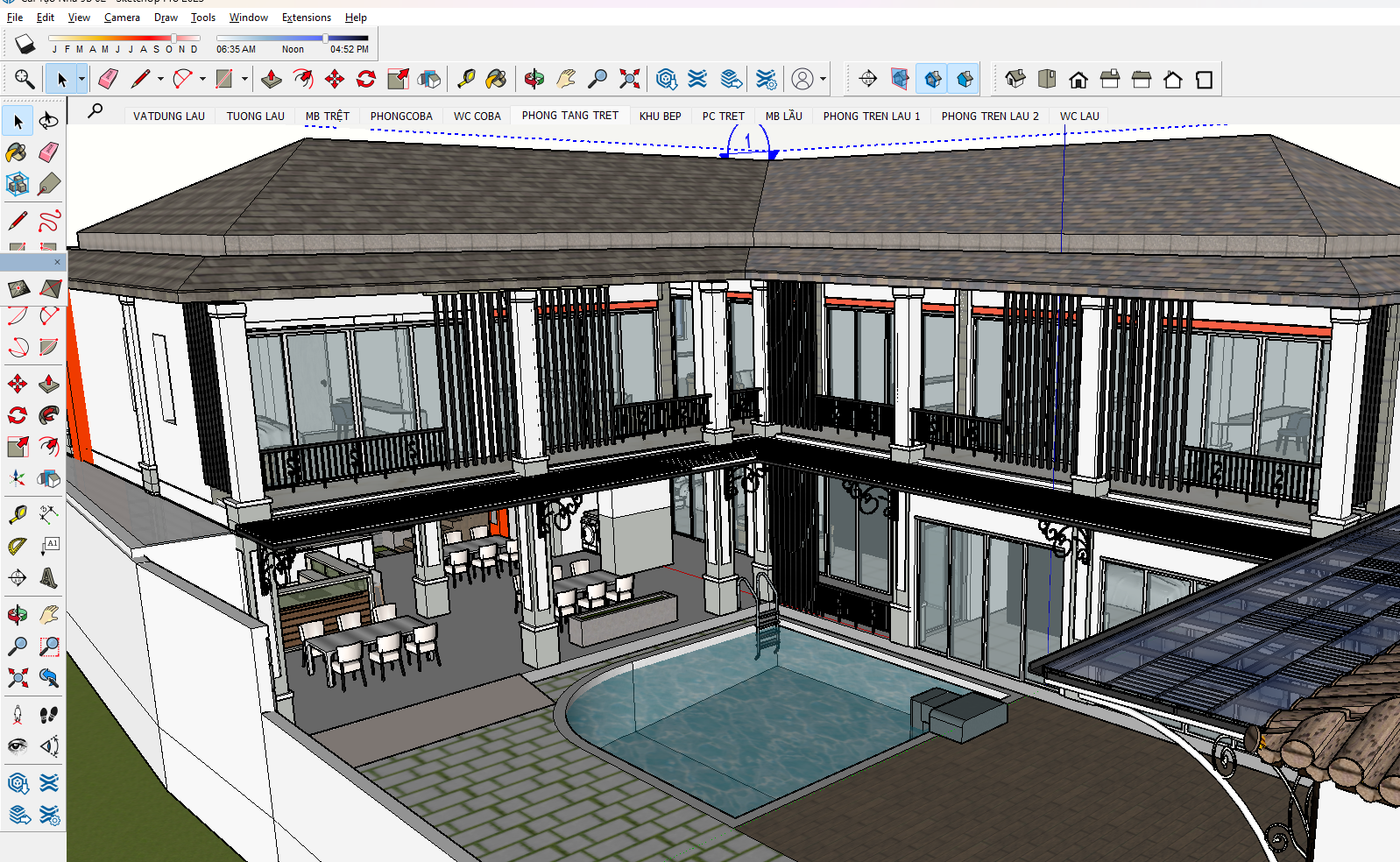
Task: Adjust the shadow date month slider
Action: (124, 39)
